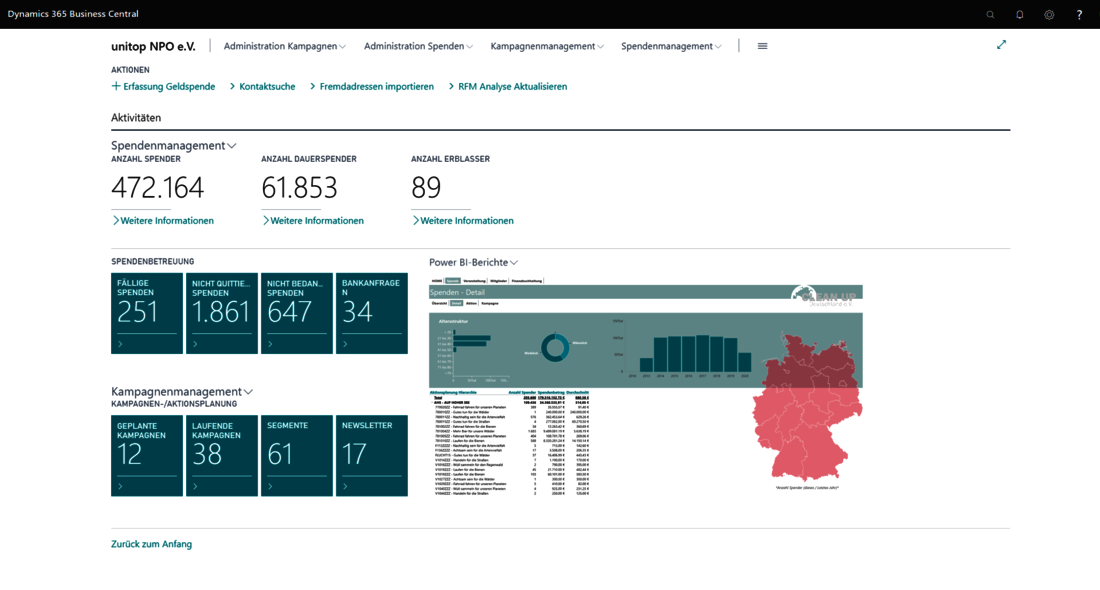Switch to the Übersicht sub-tab in the report

coord(439,303)
